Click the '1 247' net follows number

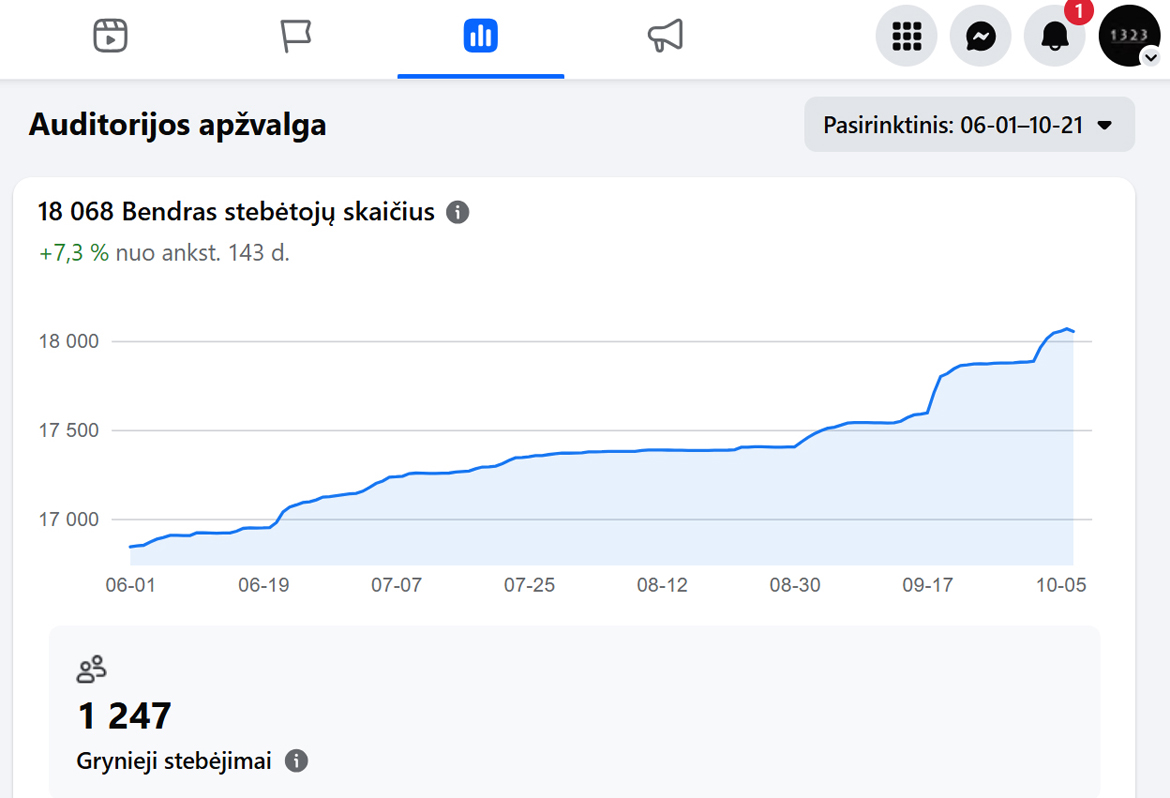(125, 716)
